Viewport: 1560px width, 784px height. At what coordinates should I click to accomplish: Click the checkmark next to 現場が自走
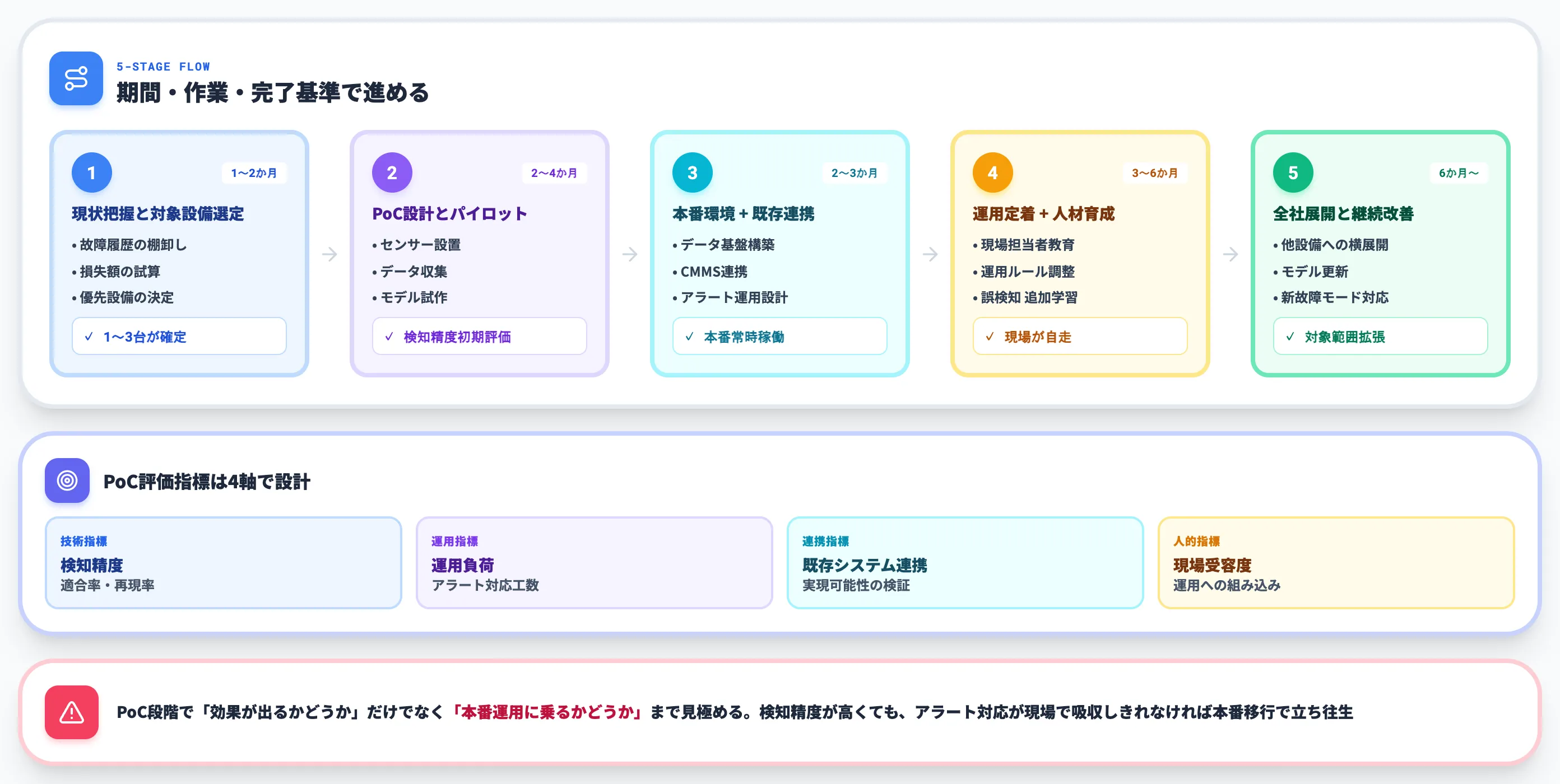coord(990,337)
